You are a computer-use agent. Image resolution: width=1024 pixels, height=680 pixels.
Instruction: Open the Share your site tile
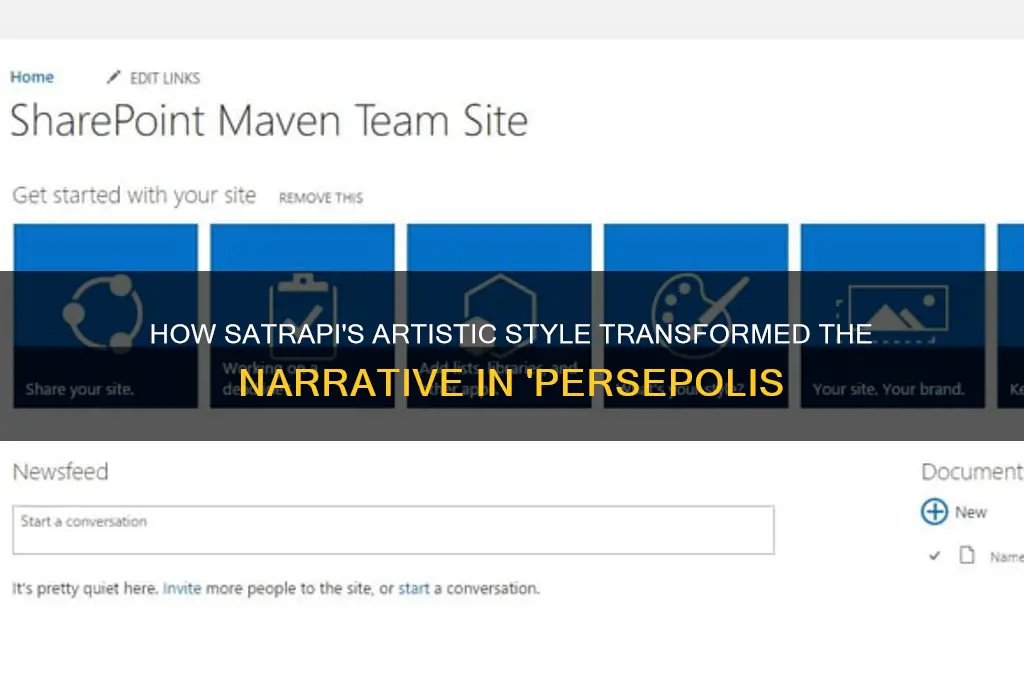point(105,316)
